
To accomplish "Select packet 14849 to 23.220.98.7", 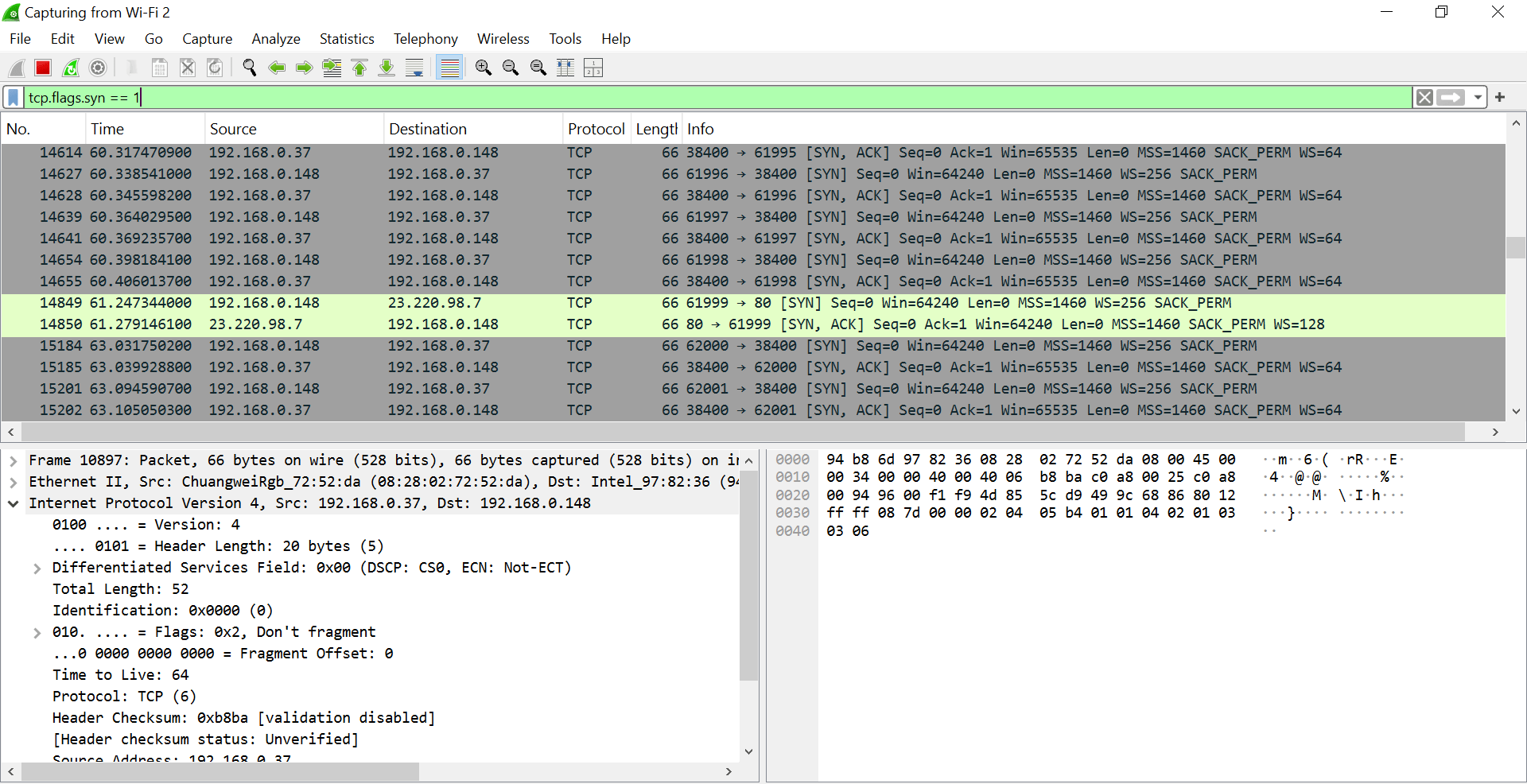I will (x=752, y=303).
